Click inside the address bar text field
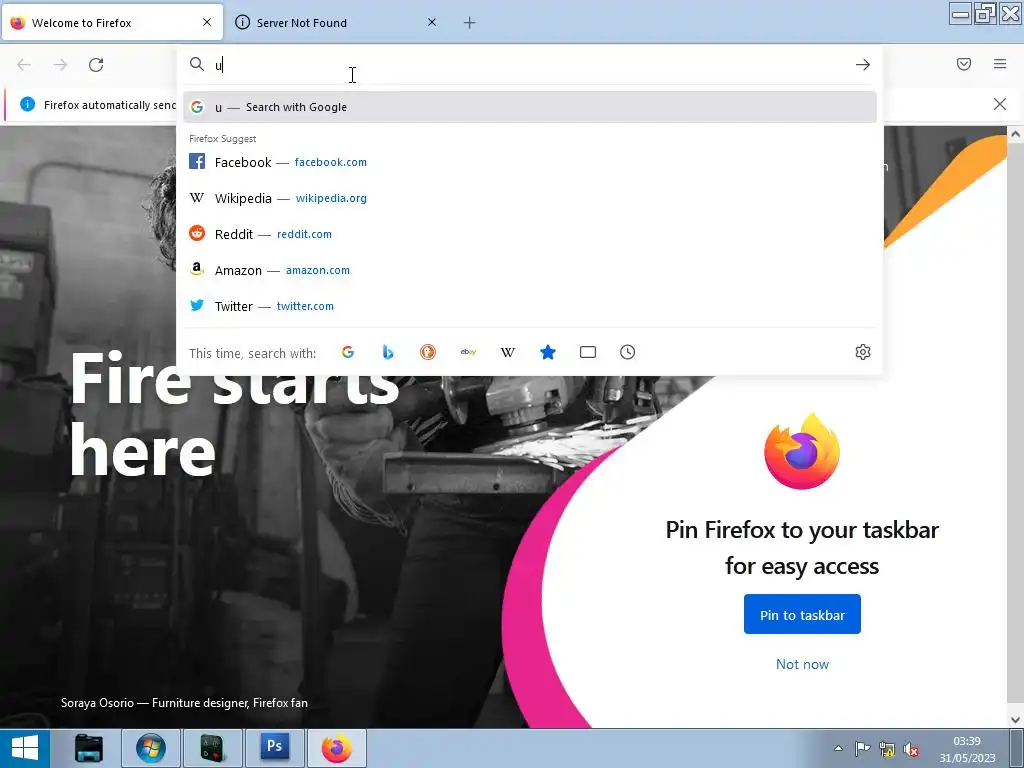 coord(529,65)
